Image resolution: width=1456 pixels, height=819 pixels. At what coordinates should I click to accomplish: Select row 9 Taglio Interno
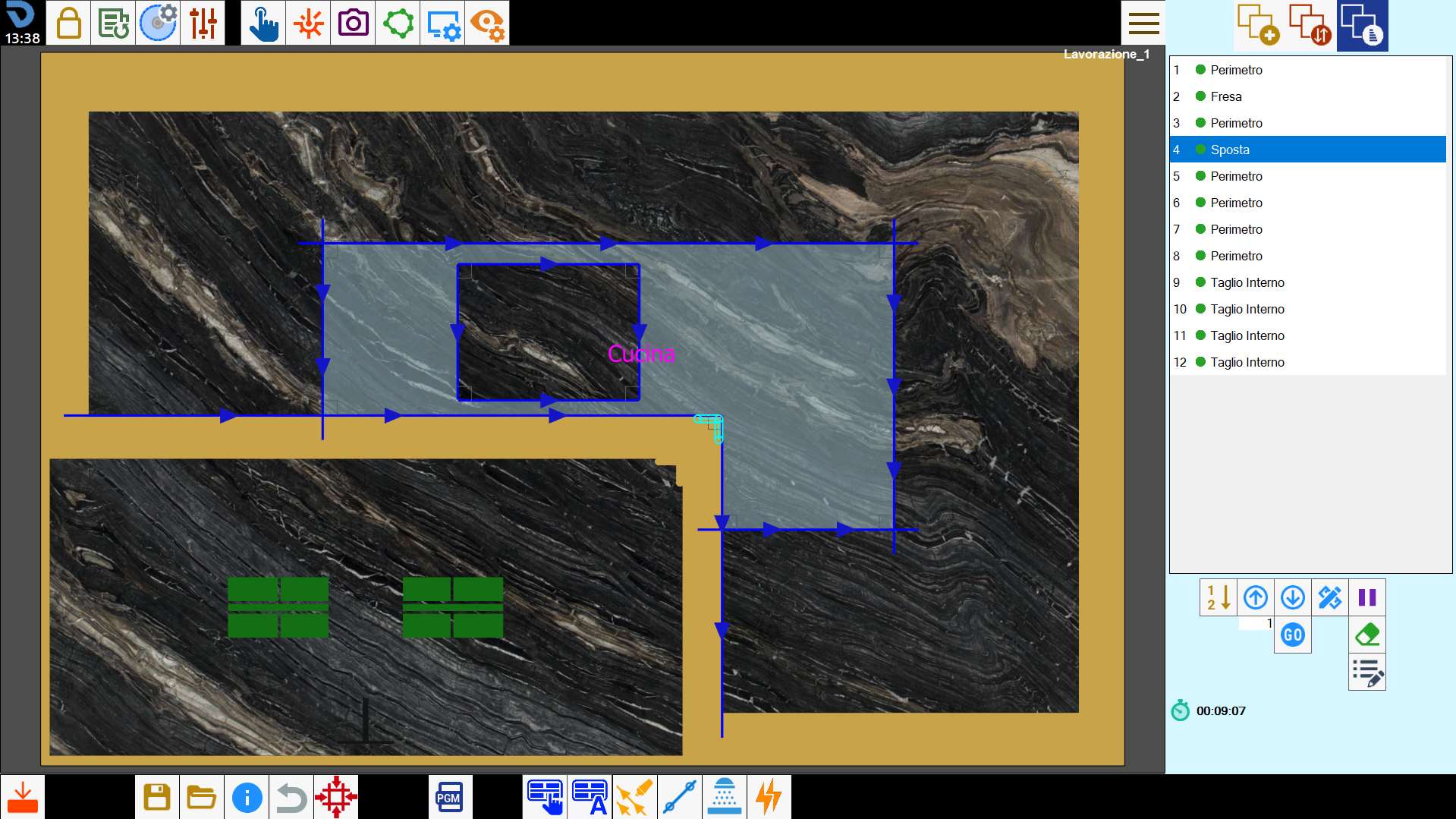[1308, 282]
